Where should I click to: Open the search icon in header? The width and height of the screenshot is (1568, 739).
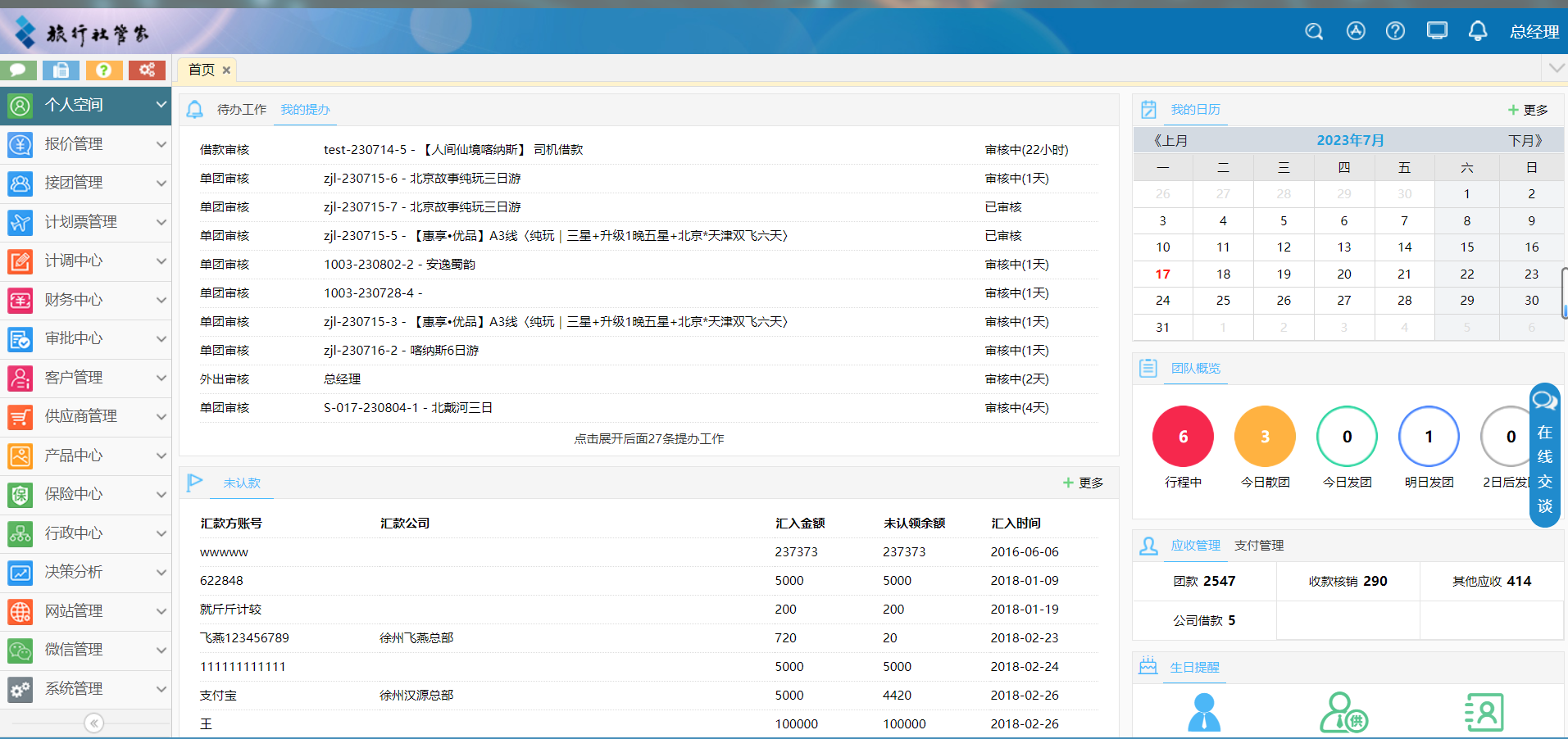(1314, 31)
